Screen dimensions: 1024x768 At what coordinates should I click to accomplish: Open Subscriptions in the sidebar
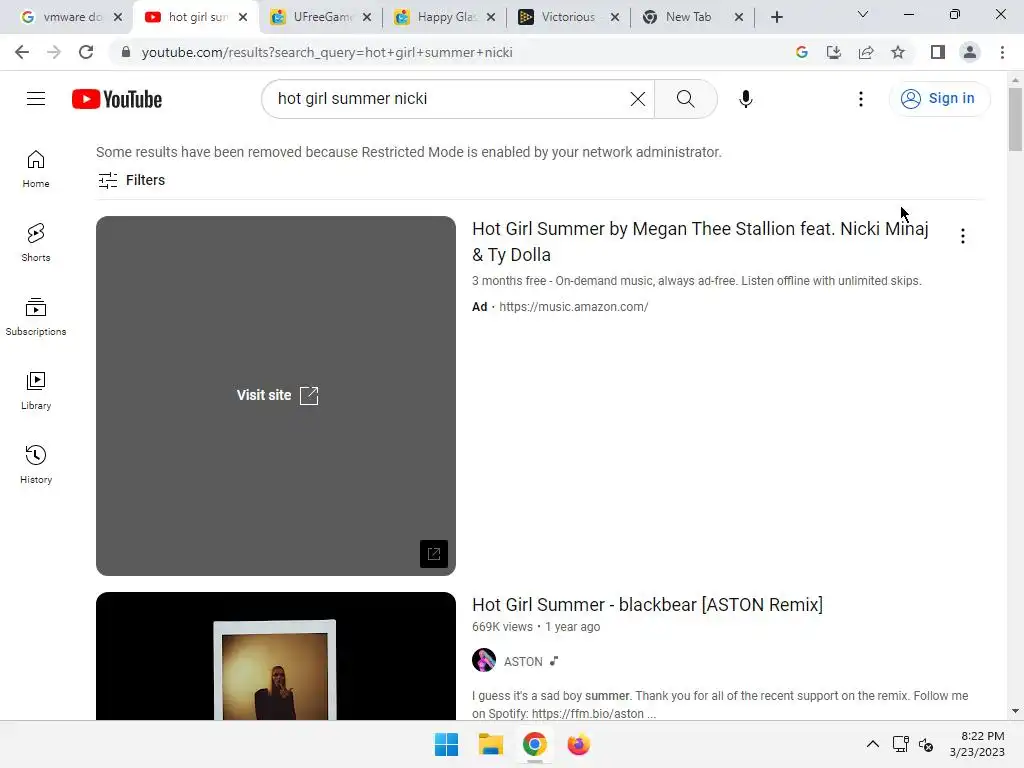coord(36,317)
